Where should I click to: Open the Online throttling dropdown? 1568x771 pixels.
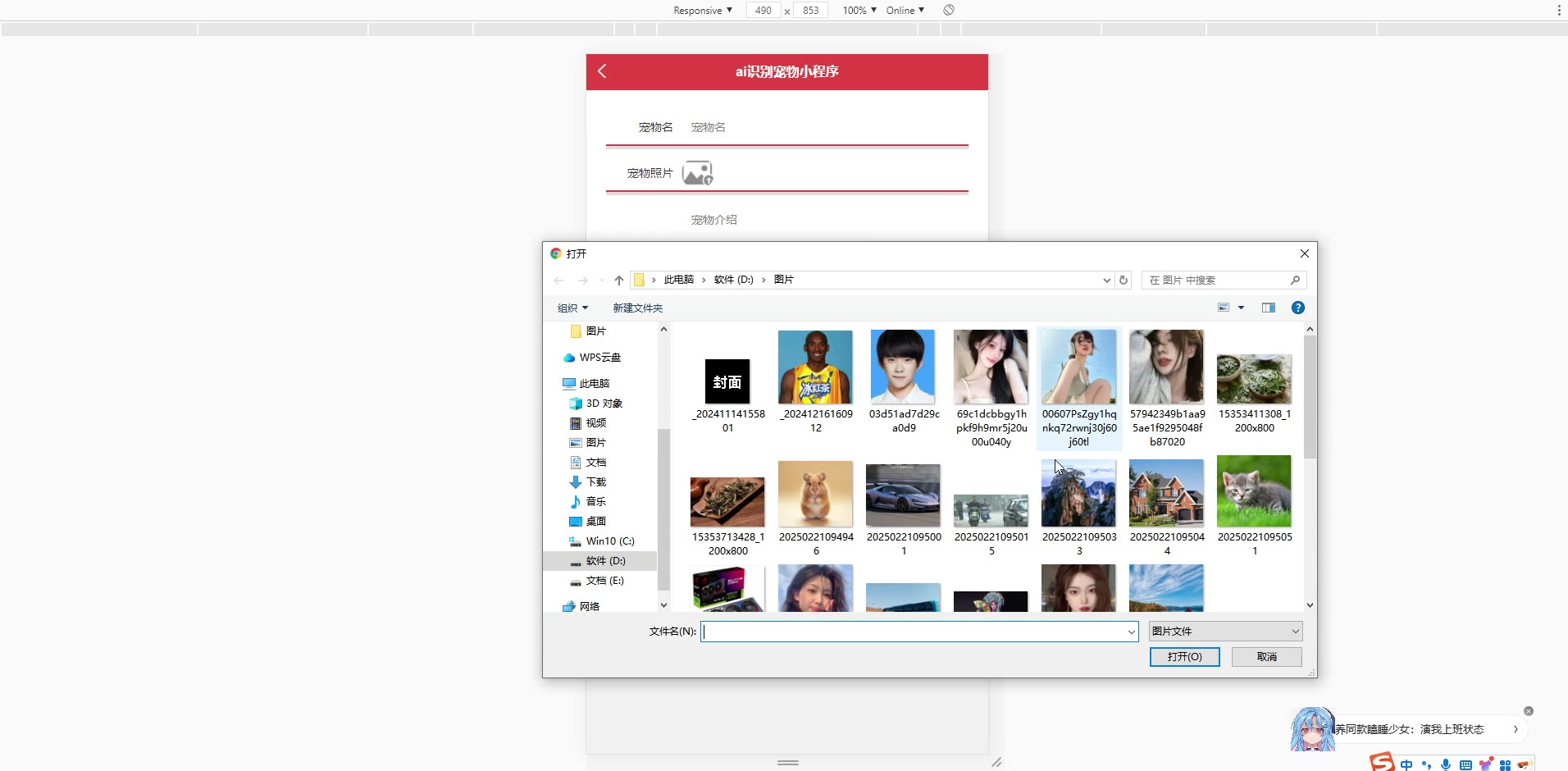pos(905,11)
